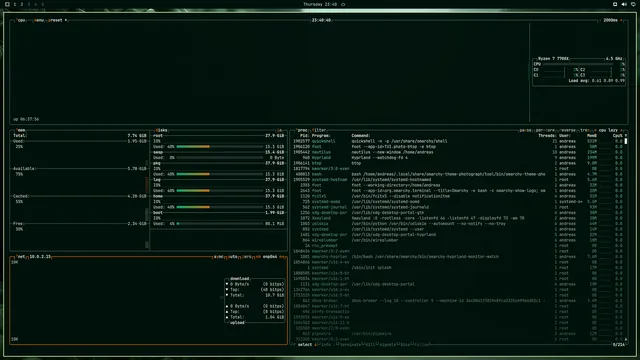Click the root disk usage bar
The height and width of the screenshot is (360, 640).
point(220,147)
